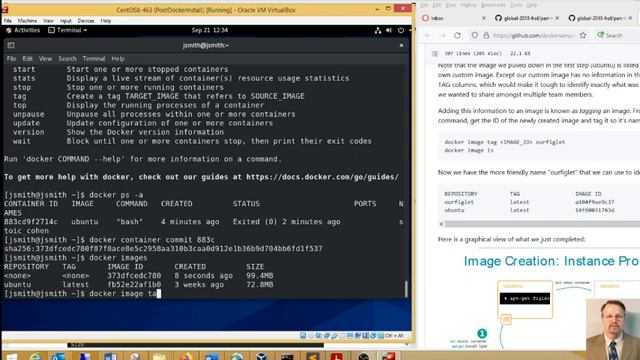
Task: Select image ID 373dfcedc780 in terminal
Action: (134, 276)
